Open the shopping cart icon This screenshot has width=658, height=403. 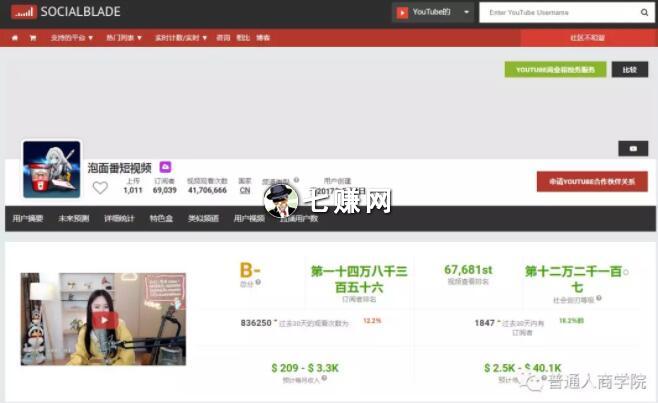(x=33, y=38)
